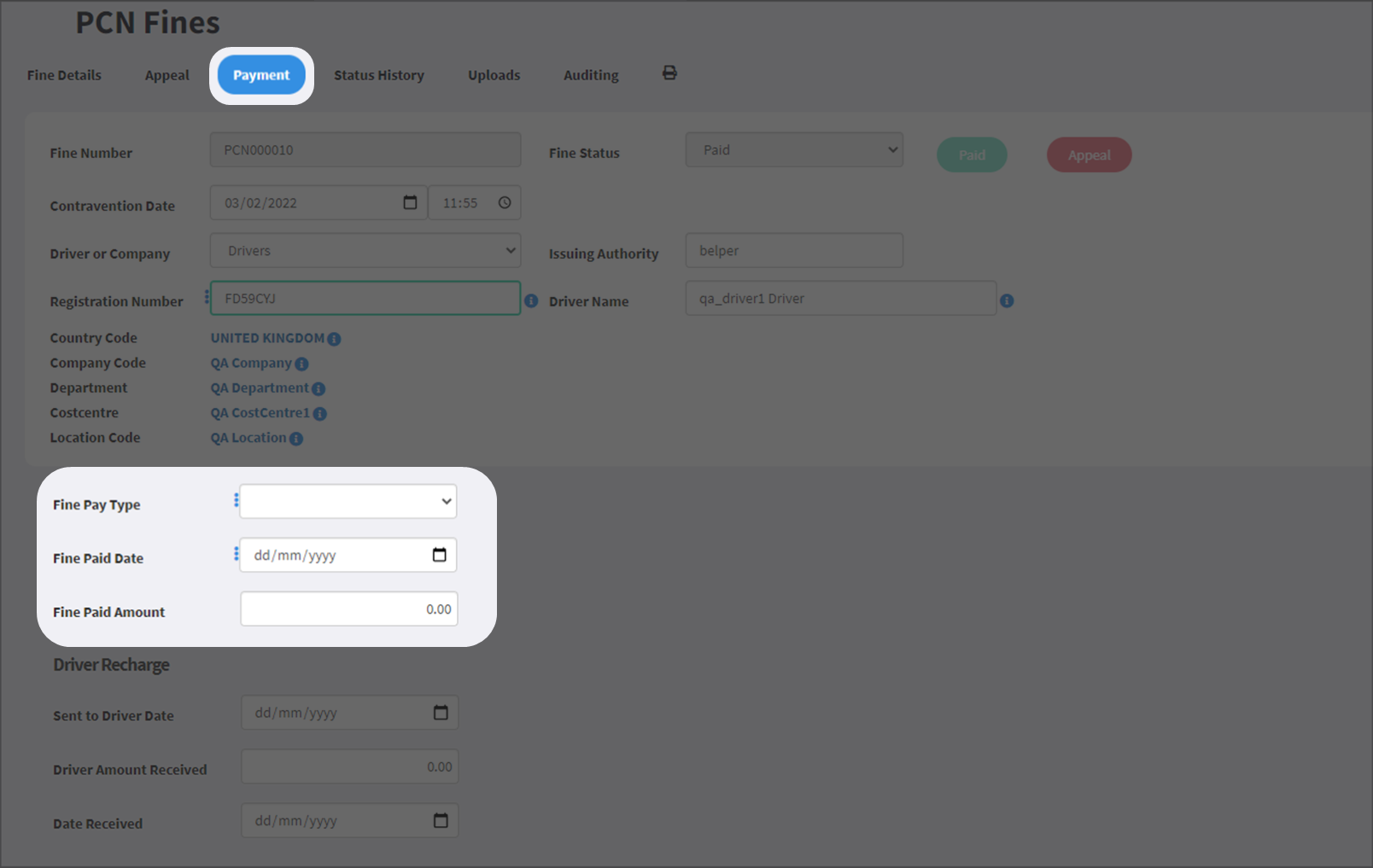Viewport: 1373px width, 868px height.
Task: Open calendar picker in Contravention Date
Action: [410, 202]
